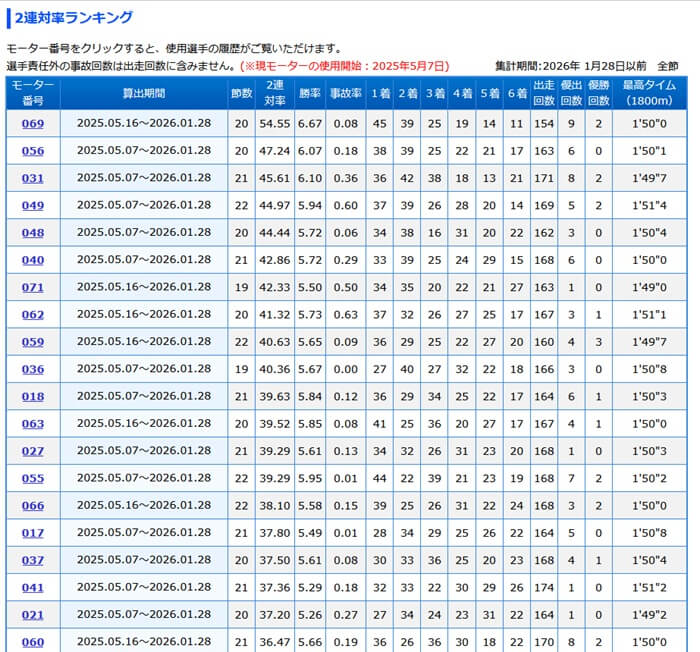This screenshot has width=700, height=652.
Task: Click motor number 071
Action: (33, 288)
